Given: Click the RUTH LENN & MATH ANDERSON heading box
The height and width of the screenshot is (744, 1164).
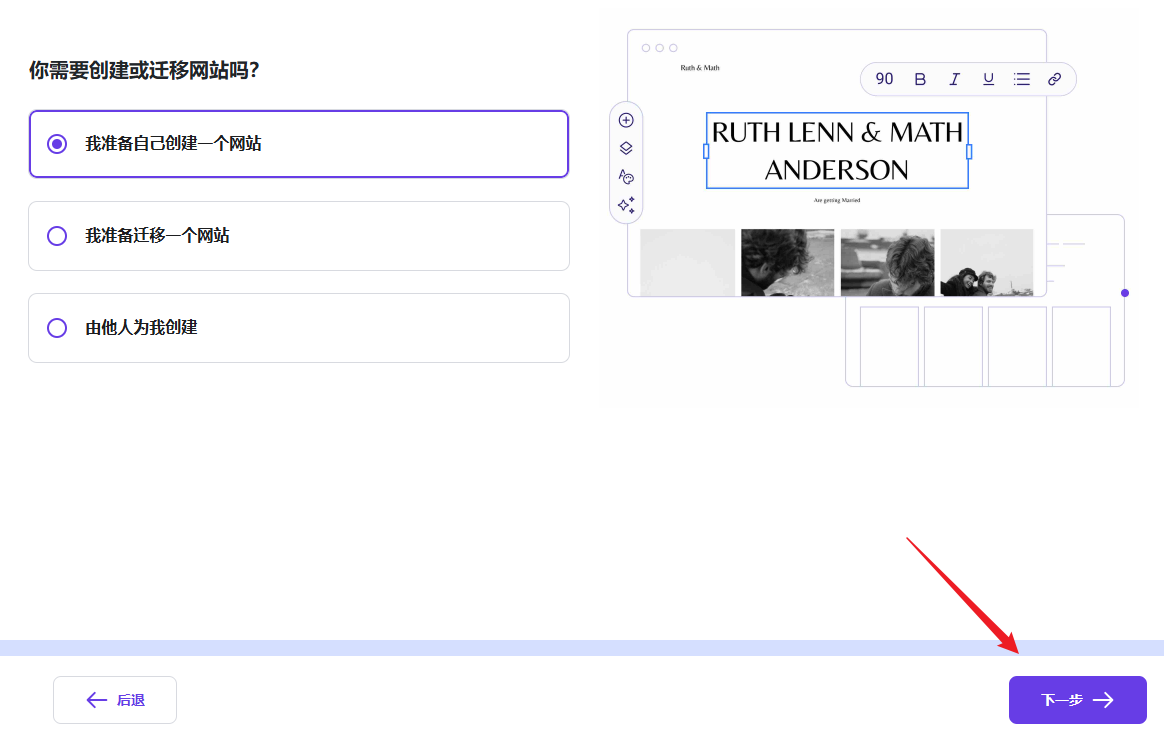Looking at the screenshot, I should [837, 150].
